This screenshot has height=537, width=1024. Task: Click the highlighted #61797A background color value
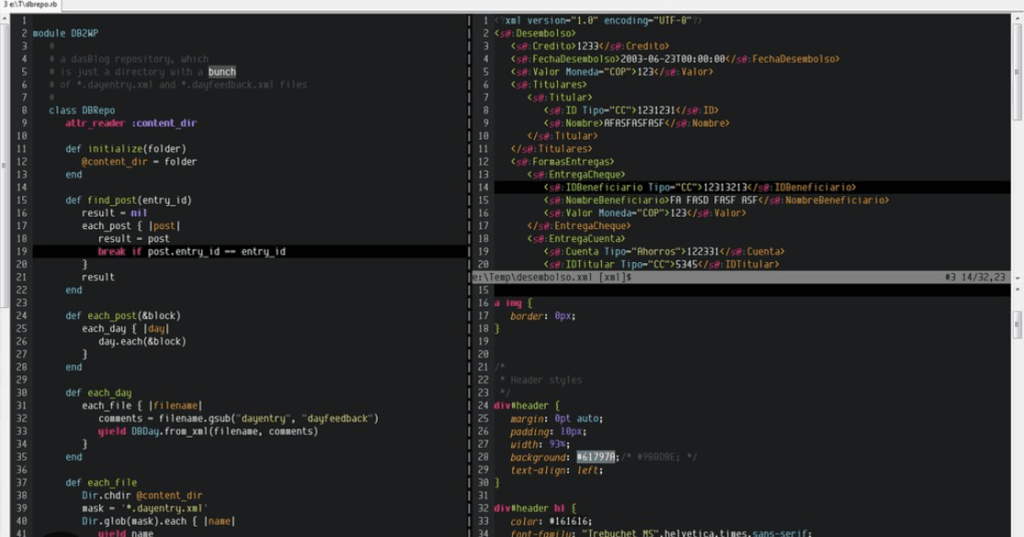click(x=596, y=457)
